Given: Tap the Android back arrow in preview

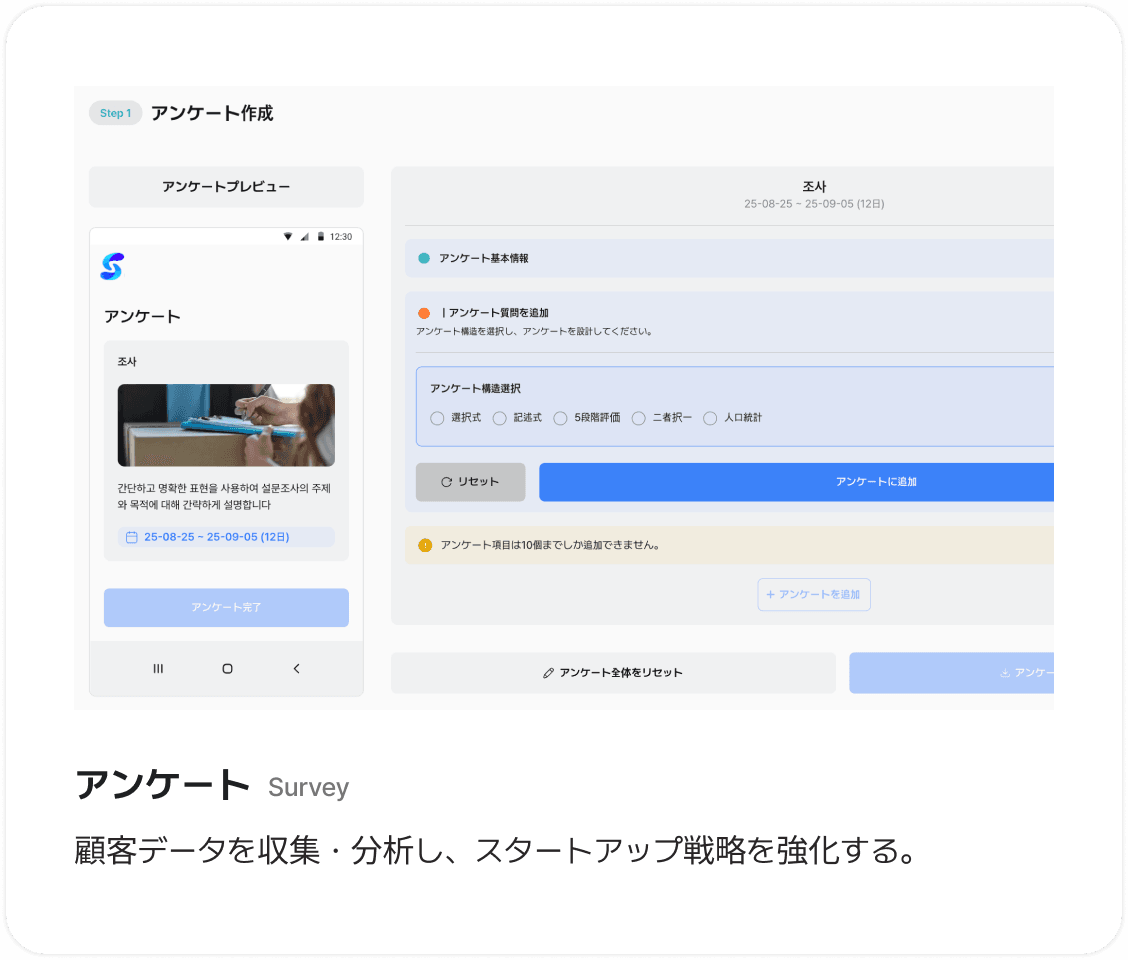Looking at the screenshot, I should [x=296, y=668].
